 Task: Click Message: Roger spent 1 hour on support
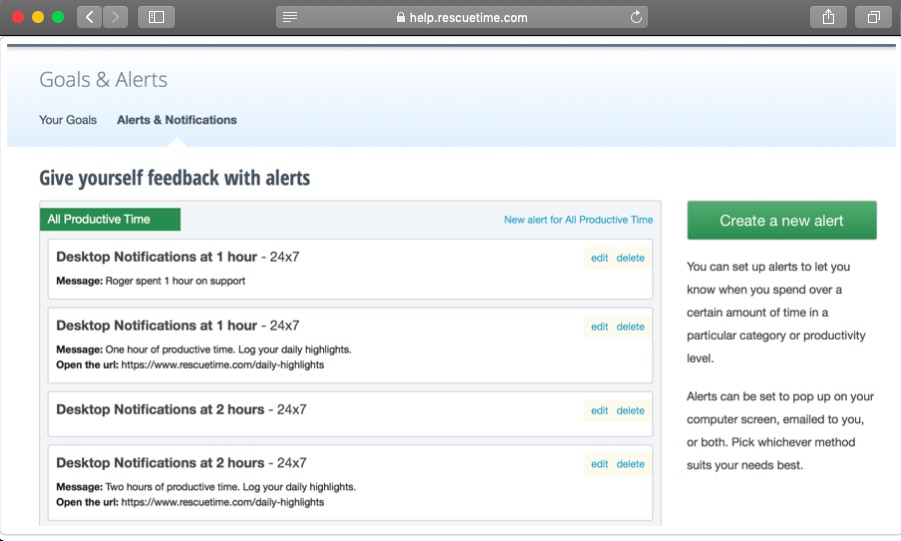pyautogui.click(x=151, y=281)
